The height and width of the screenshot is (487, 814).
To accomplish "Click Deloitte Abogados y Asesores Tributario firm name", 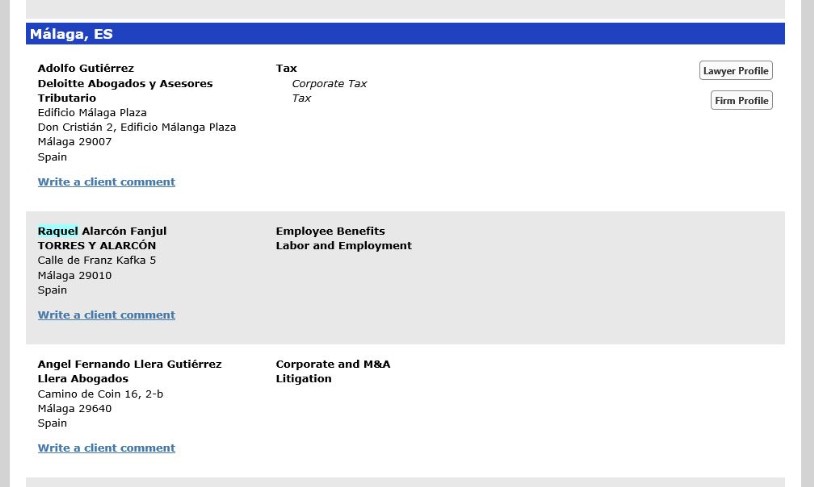I will point(124,84).
